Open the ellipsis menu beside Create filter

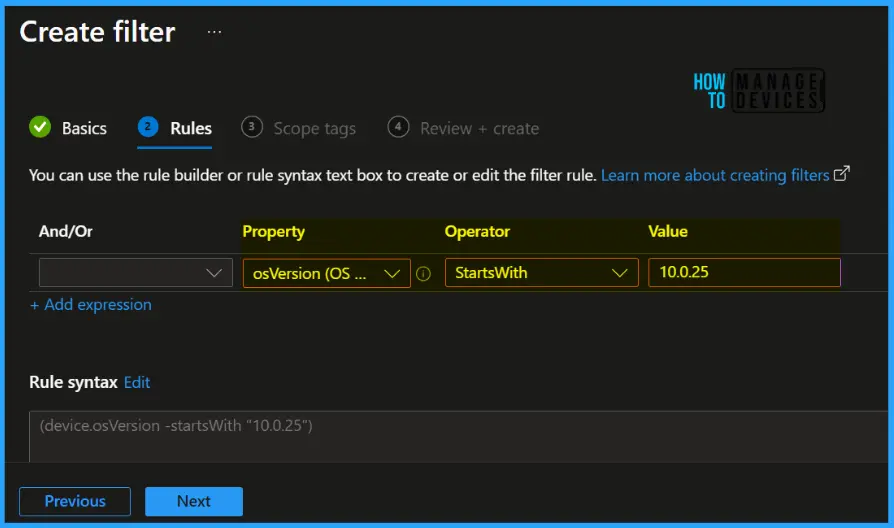click(214, 32)
